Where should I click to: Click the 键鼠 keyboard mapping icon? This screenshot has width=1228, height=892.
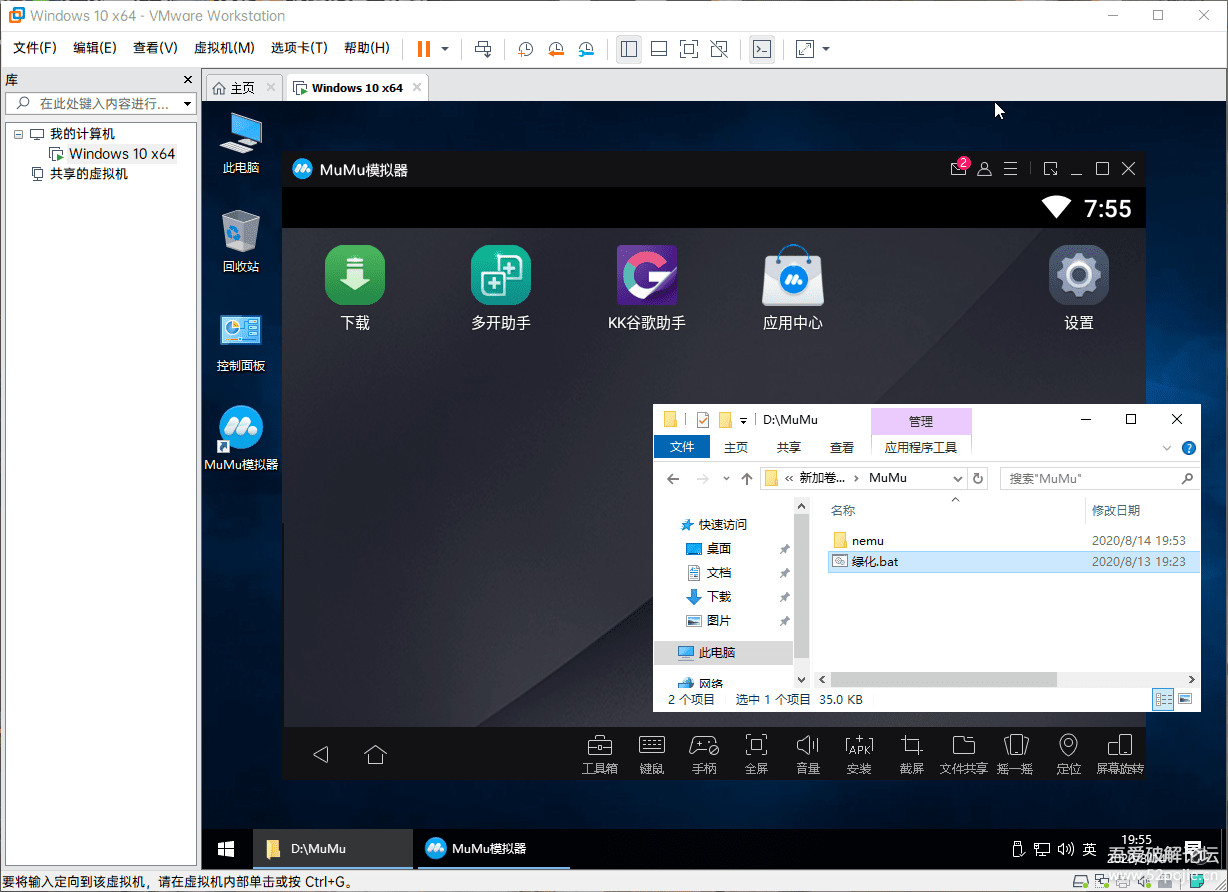[652, 754]
